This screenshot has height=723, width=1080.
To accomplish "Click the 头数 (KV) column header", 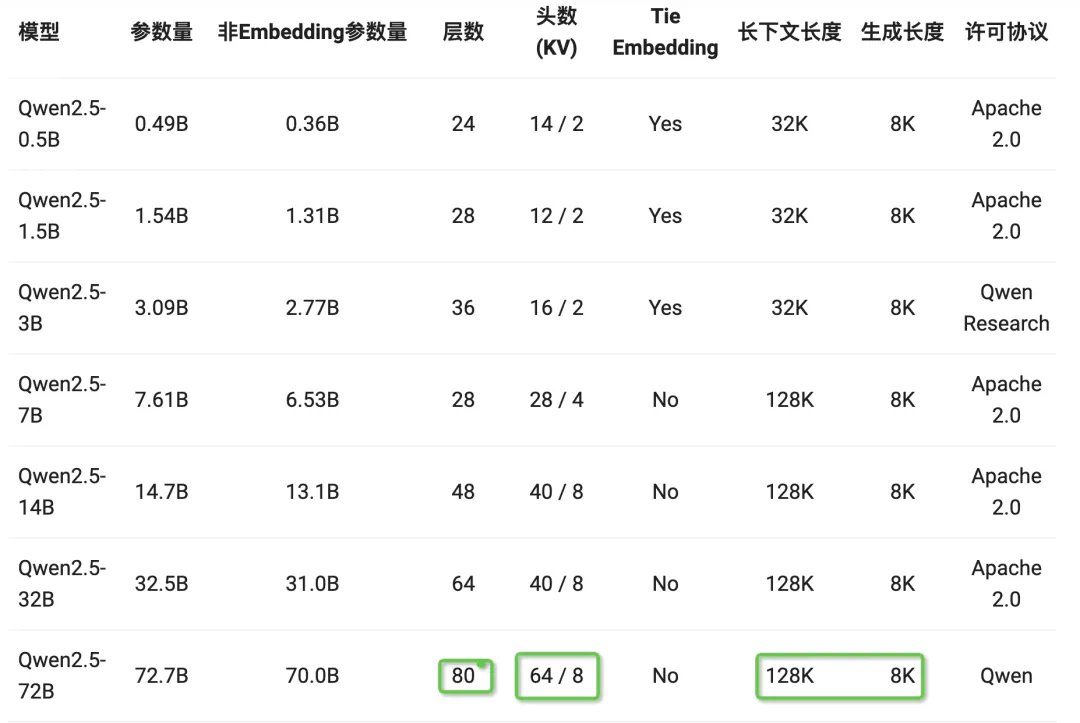I will (x=557, y=32).
